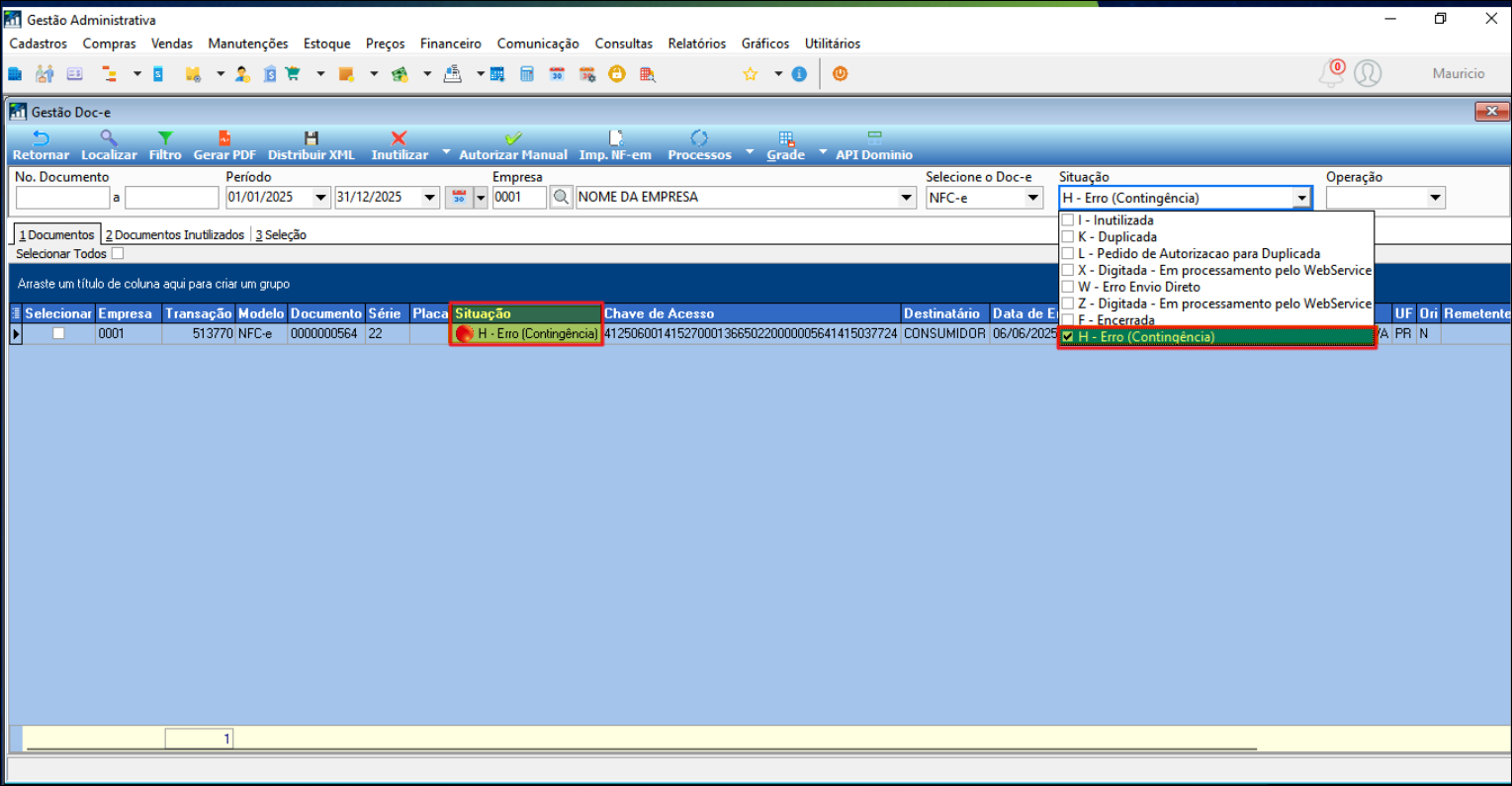
Task: Click the Localizar magnifier icon
Action: 109,139
